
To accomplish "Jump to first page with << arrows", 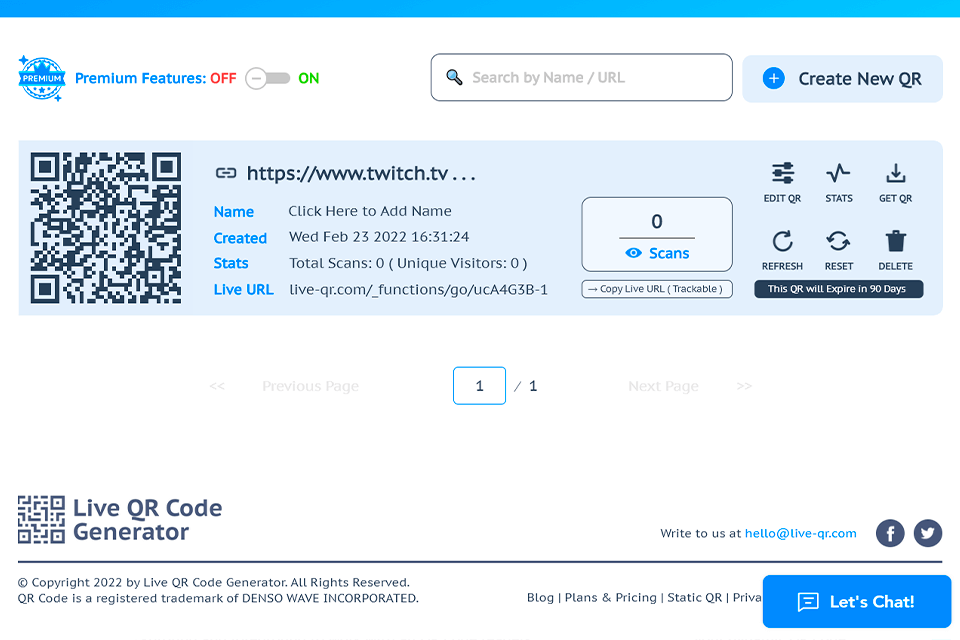I will click(217, 386).
